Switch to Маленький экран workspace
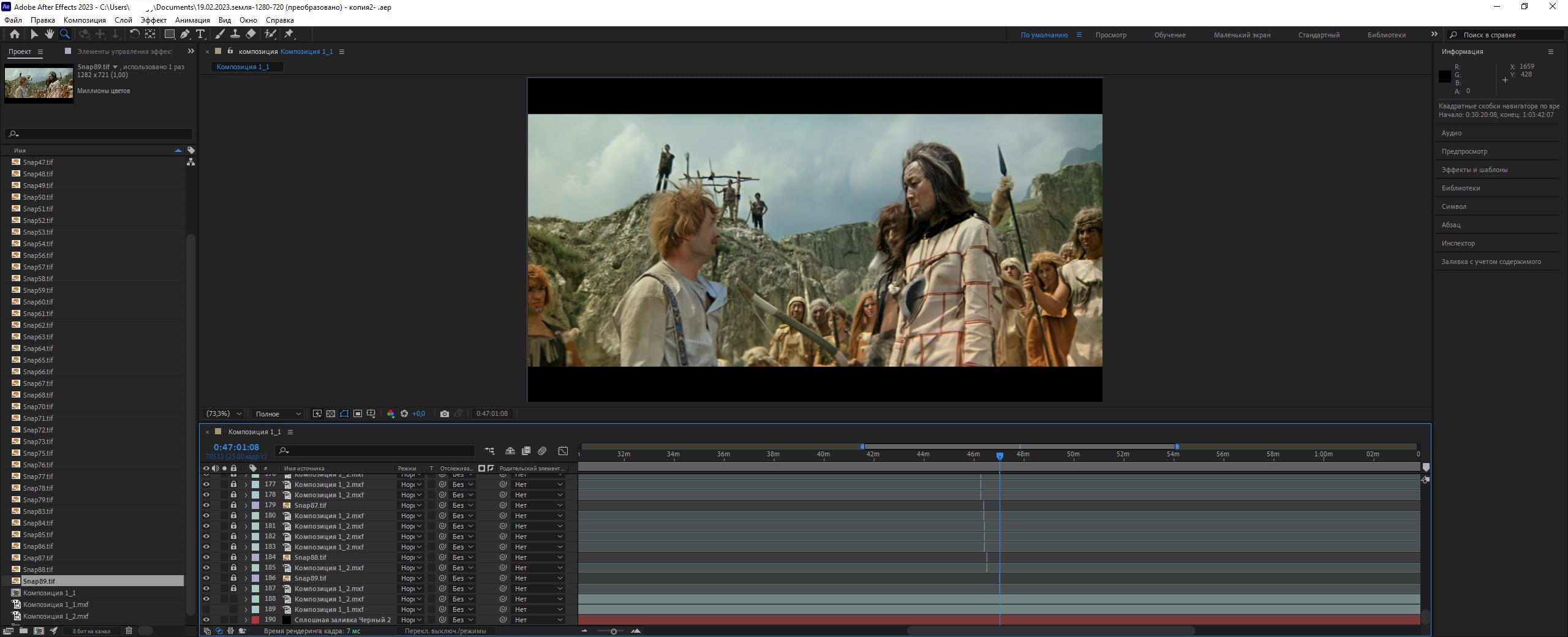The height and width of the screenshot is (637, 1568). point(1242,35)
